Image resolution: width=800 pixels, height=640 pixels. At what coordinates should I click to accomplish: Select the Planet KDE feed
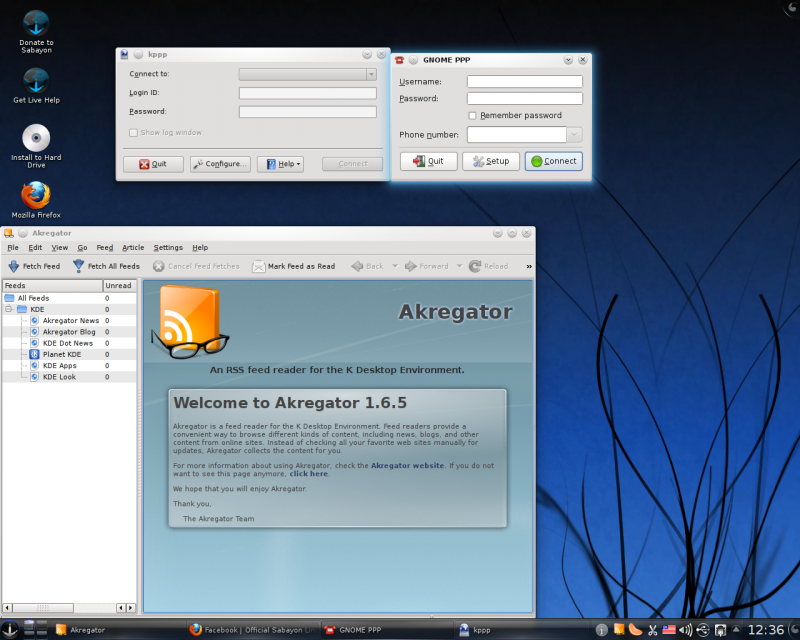pyautogui.click(x=61, y=354)
